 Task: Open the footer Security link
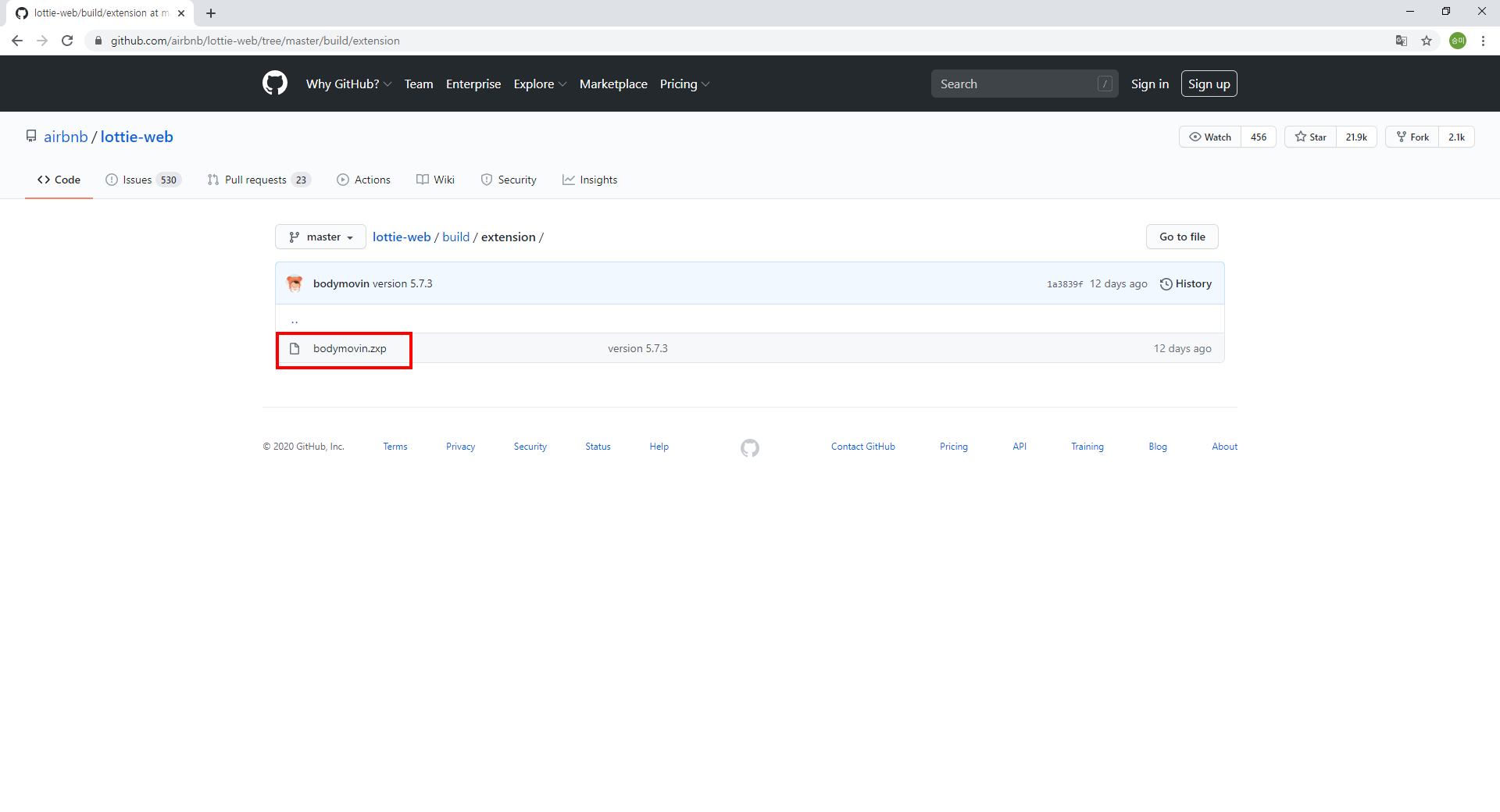tap(530, 447)
